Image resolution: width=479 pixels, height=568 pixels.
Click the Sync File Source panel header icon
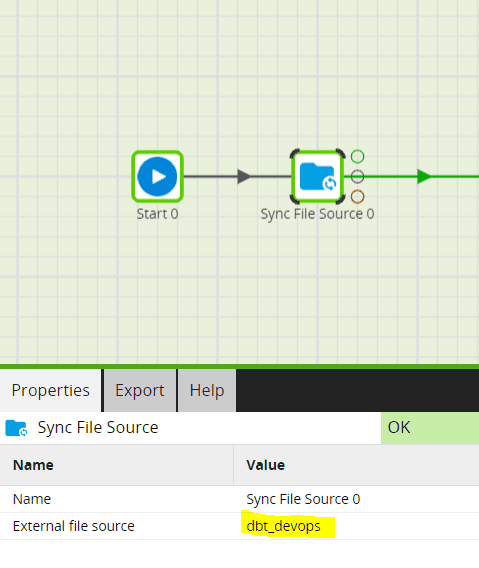[x=16, y=428]
